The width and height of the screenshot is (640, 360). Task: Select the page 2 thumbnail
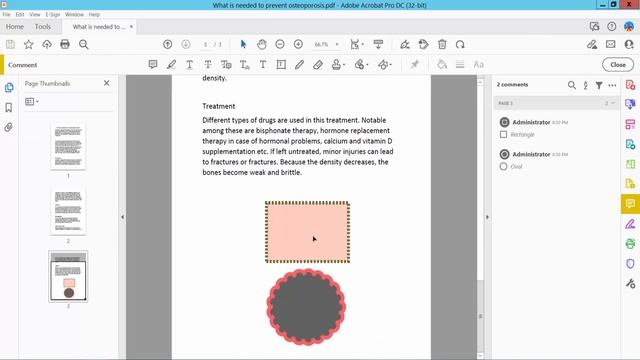pos(68,211)
